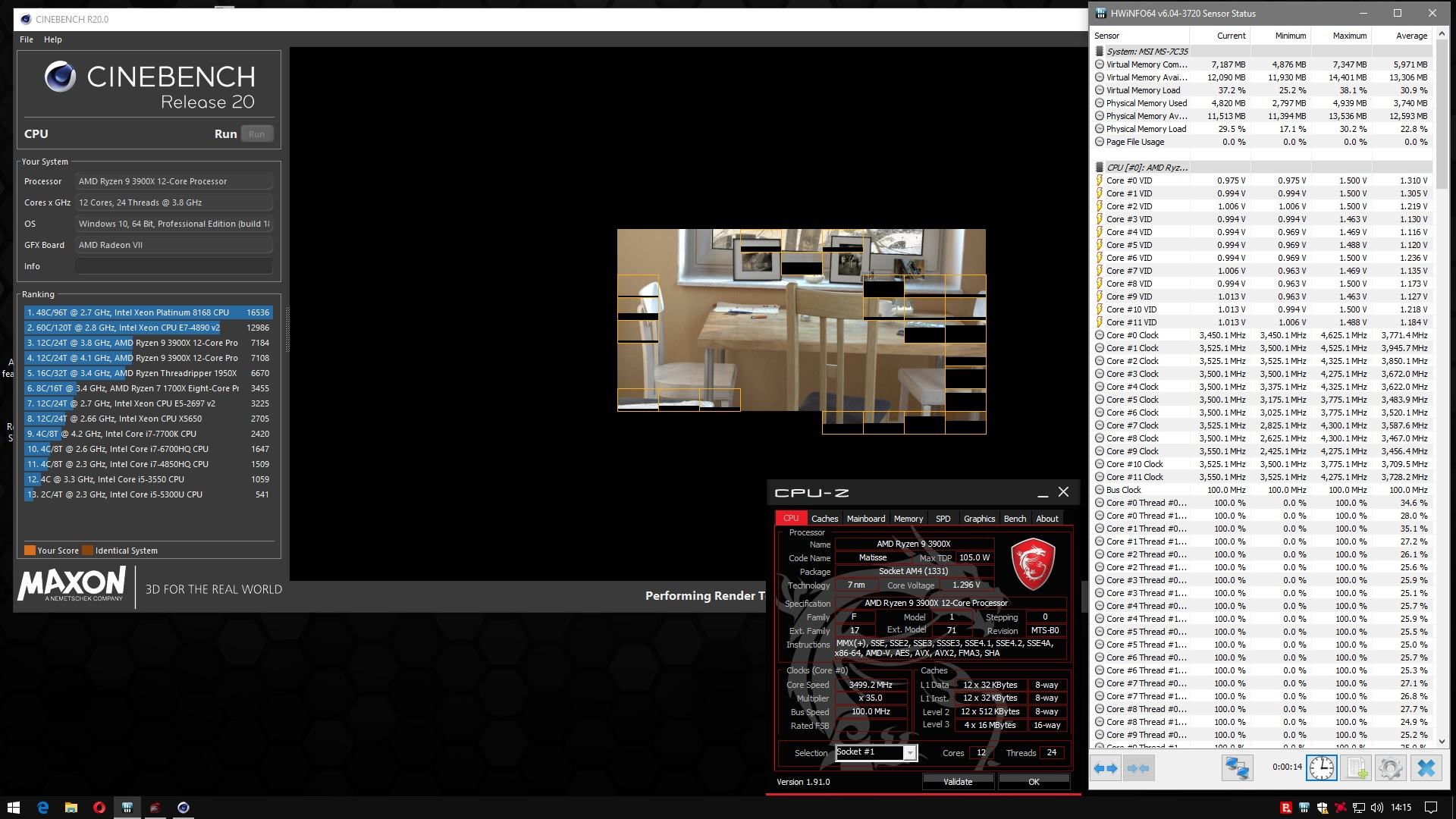1456x819 pixels.
Task: Click the Validate button in CPU-Z
Action: click(958, 781)
